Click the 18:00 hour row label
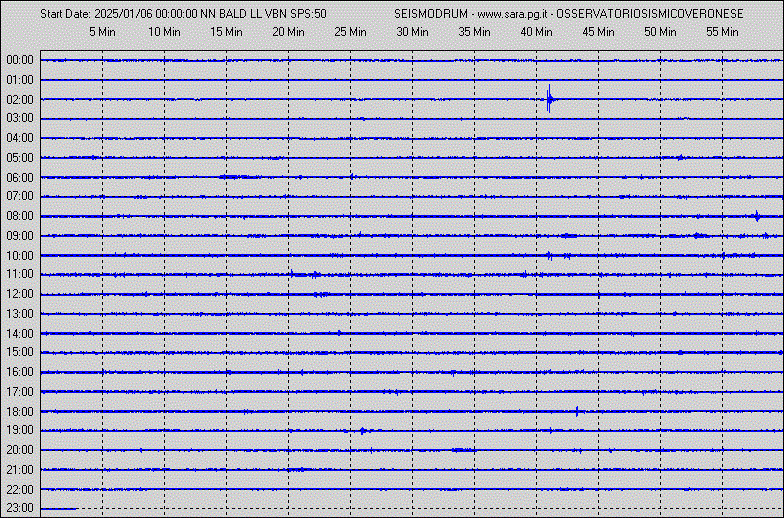Viewport: 784px width, 518px height. [20, 412]
